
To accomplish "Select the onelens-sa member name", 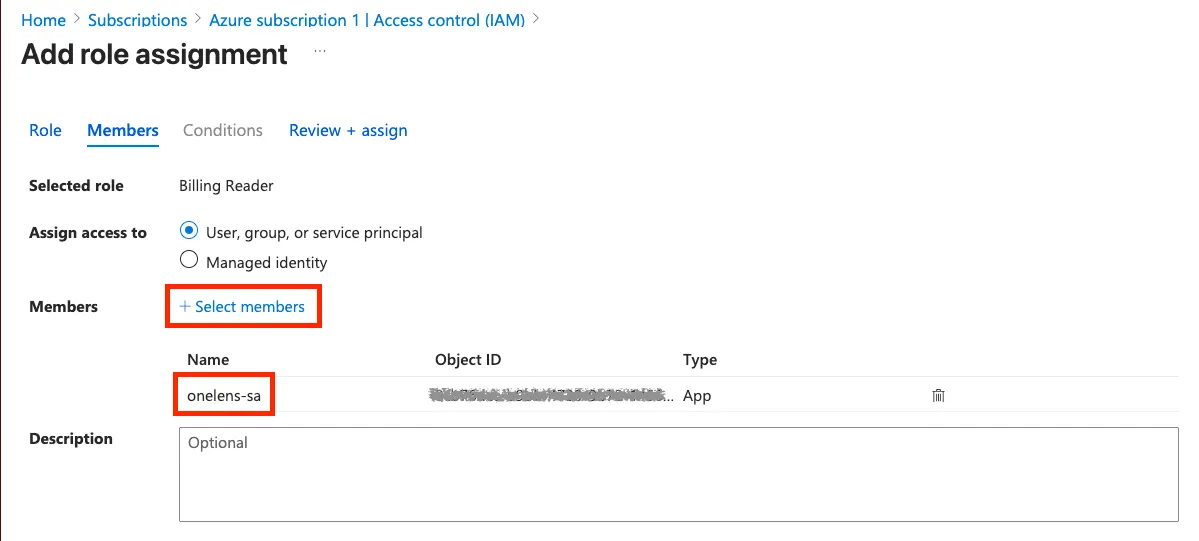I will point(224,396).
